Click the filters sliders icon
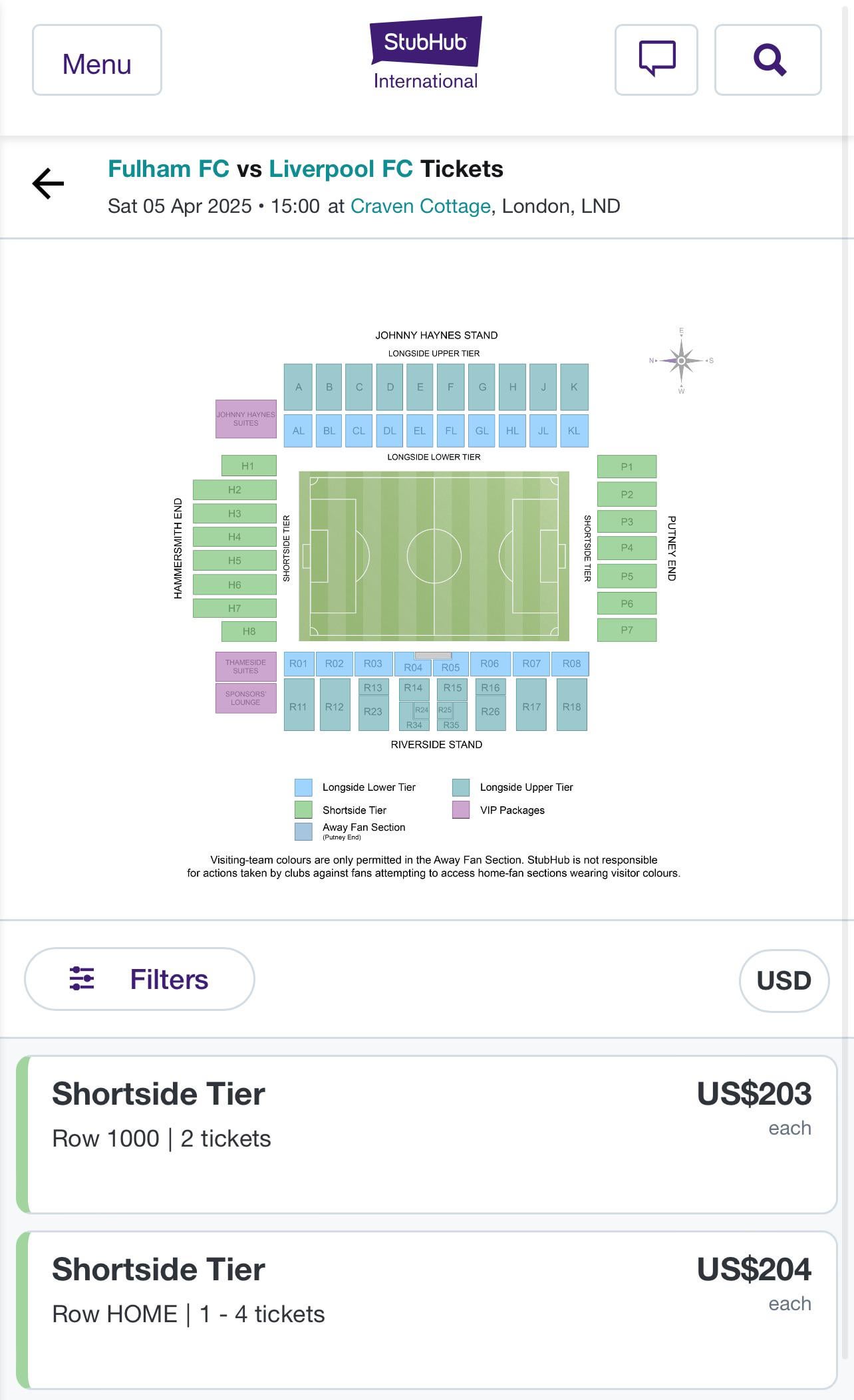This screenshot has height=1400, width=854. [x=82, y=978]
